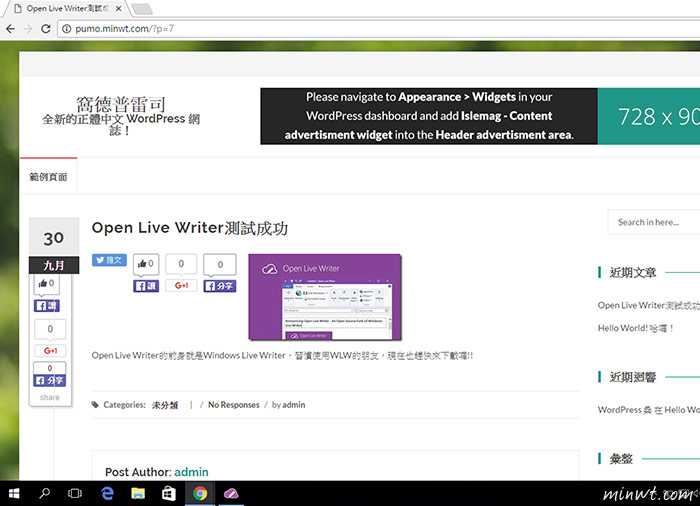Switch to Open Live Writer on the taskbar
This screenshot has width=700, height=506.
pyautogui.click(x=231, y=493)
